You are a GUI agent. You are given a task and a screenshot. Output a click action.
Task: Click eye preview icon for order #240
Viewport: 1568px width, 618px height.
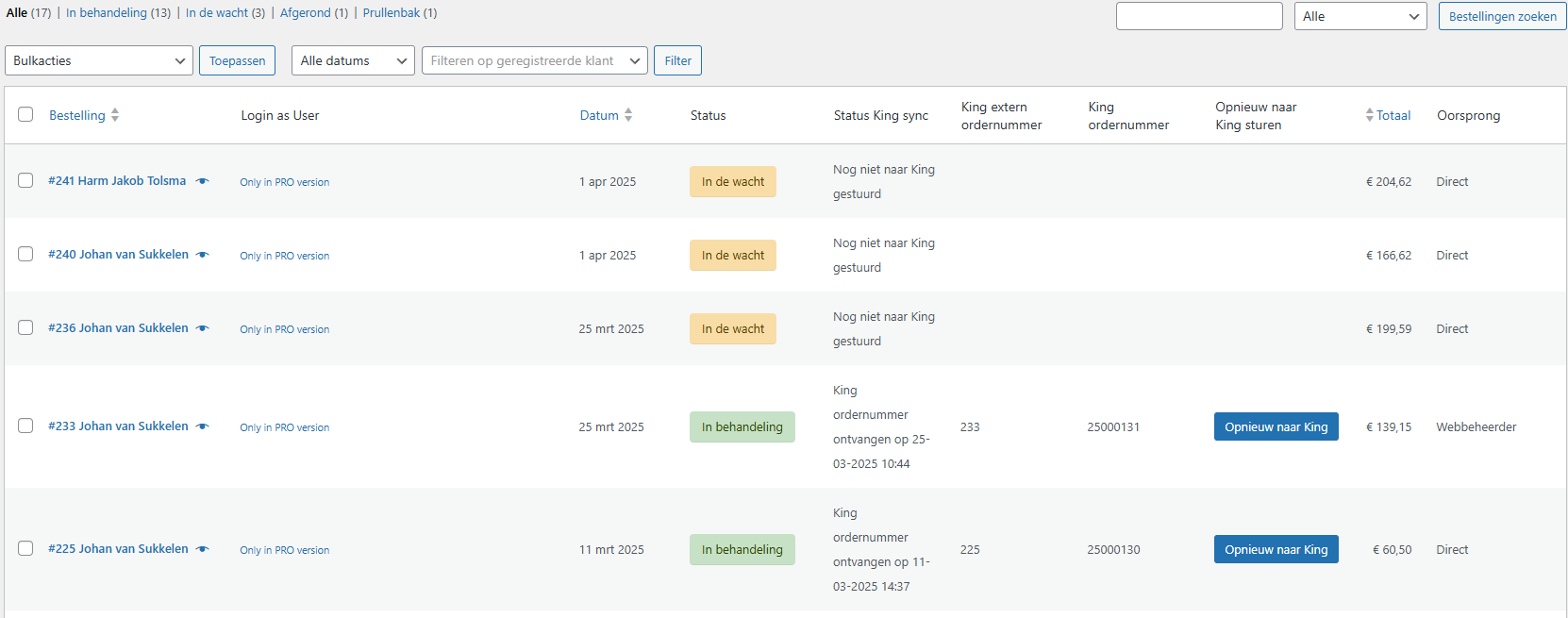click(x=202, y=255)
